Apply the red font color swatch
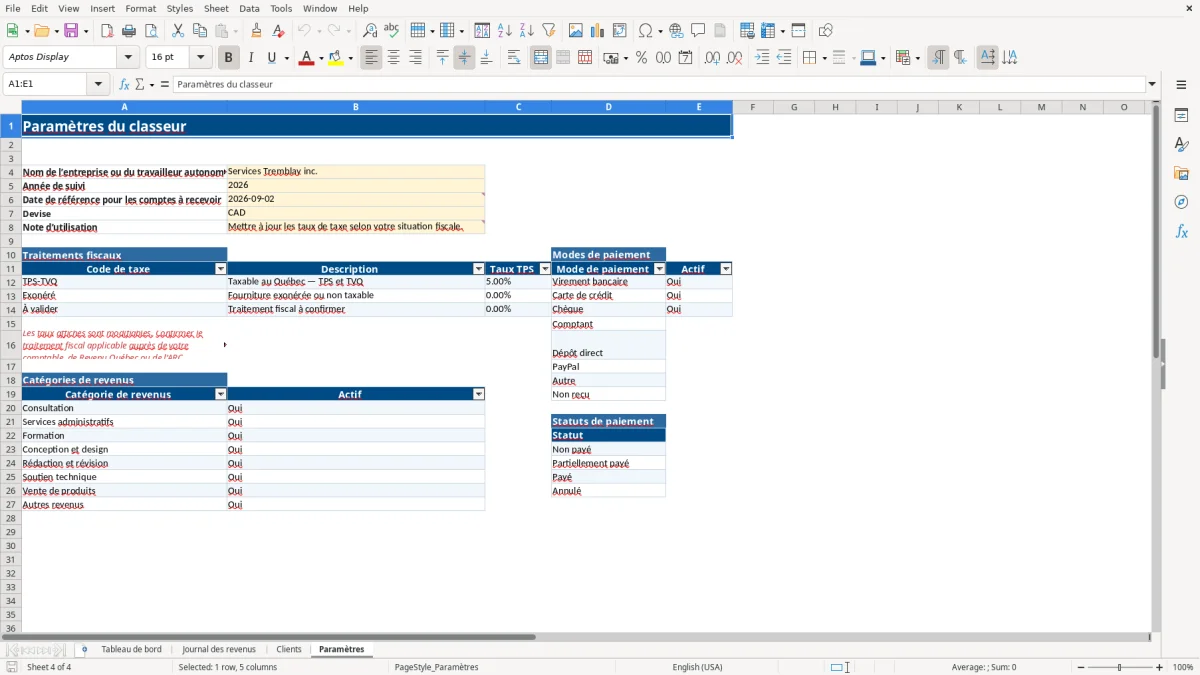This screenshot has height=675, width=1200. click(x=306, y=58)
